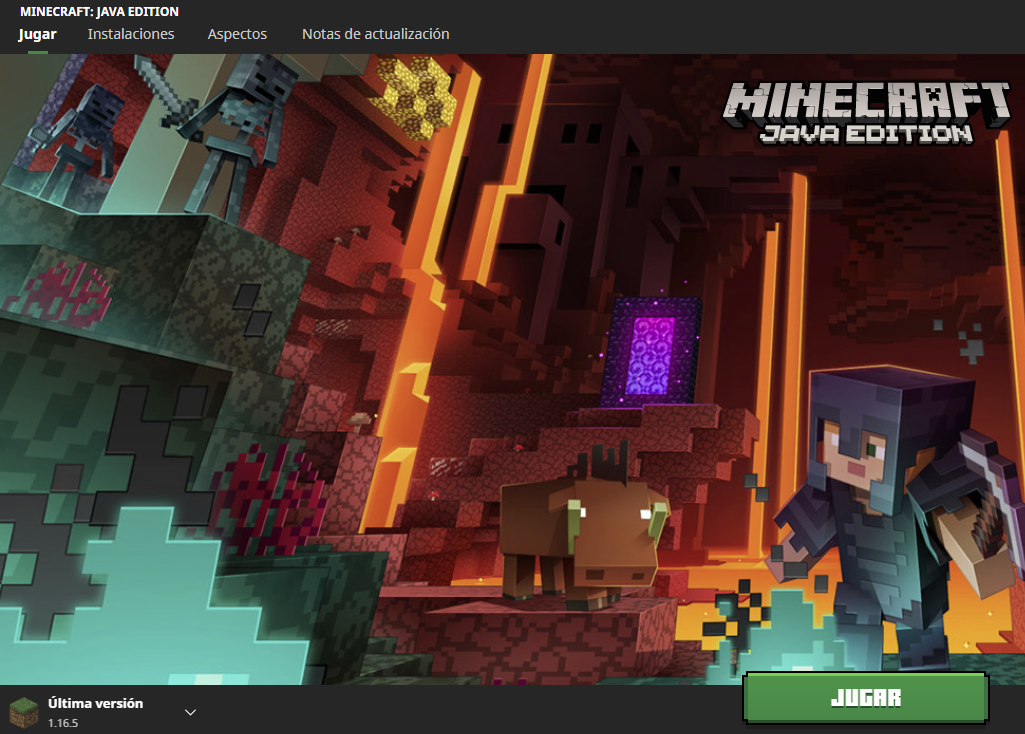Open the Notas de actualización tab
The width and height of the screenshot is (1025, 734).
click(x=375, y=33)
